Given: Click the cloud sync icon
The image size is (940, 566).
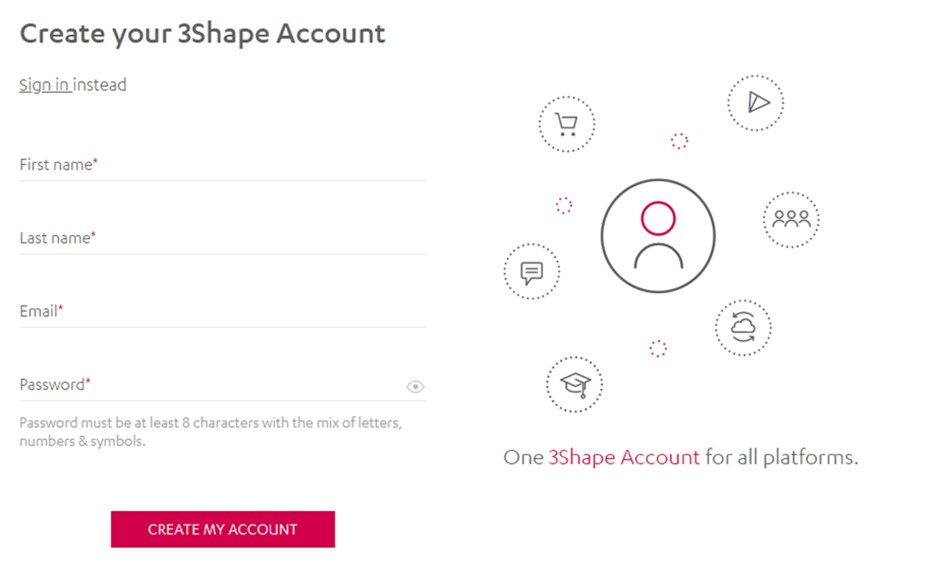Looking at the screenshot, I should pos(743,327).
